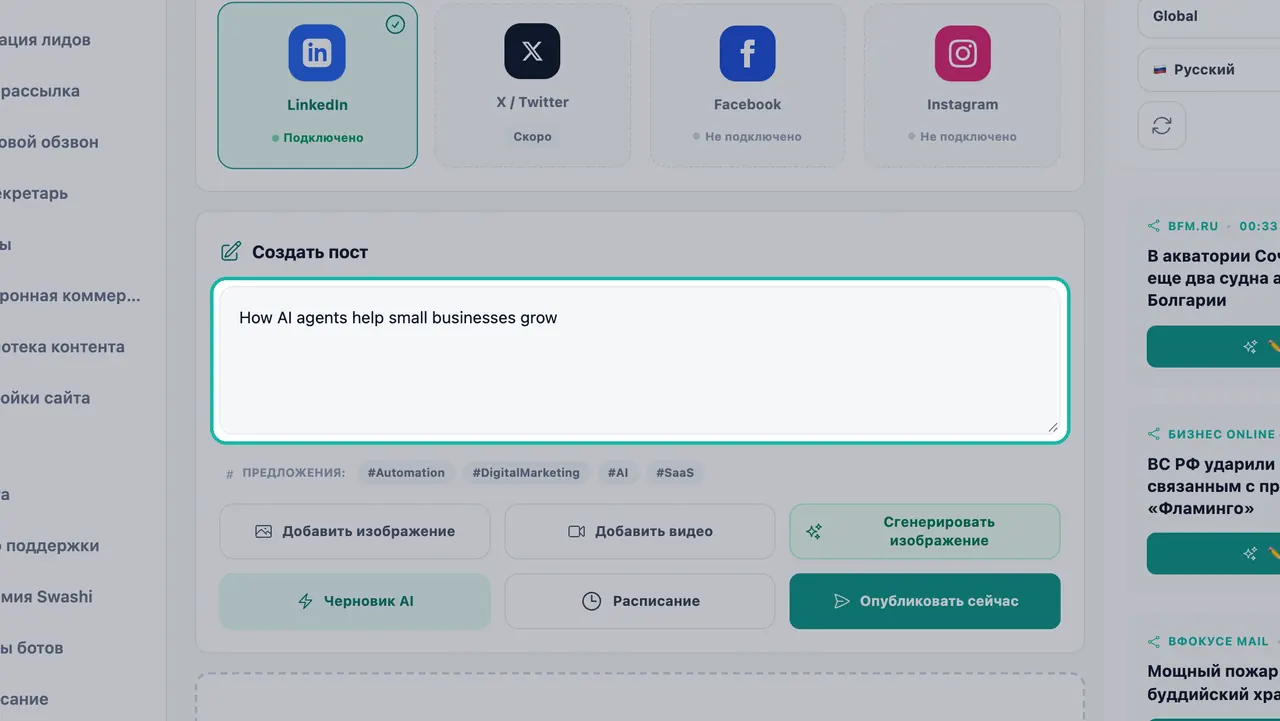Image resolution: width=1280 pixels, height=721 pixels.
Task: Click the paper plane icon in Опубликовать сейчас
Action: pos(842,601)
